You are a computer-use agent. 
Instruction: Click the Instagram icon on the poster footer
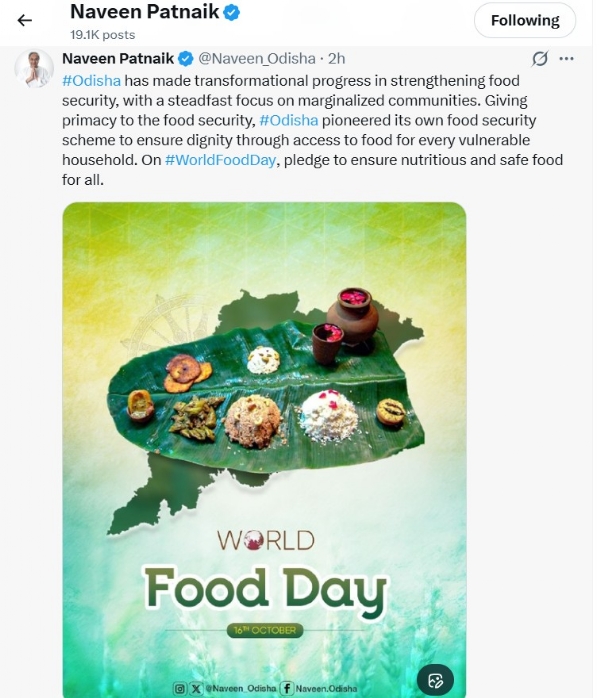pyautogui.click(x=179, y=689)
